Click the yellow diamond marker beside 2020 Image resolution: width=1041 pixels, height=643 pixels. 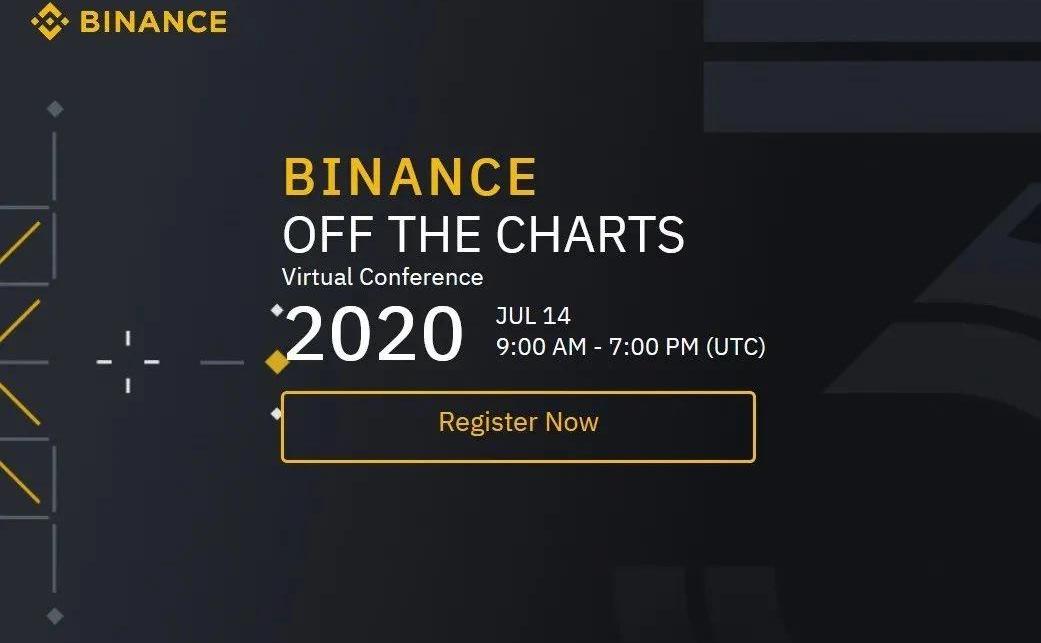[x=277, y=362]
